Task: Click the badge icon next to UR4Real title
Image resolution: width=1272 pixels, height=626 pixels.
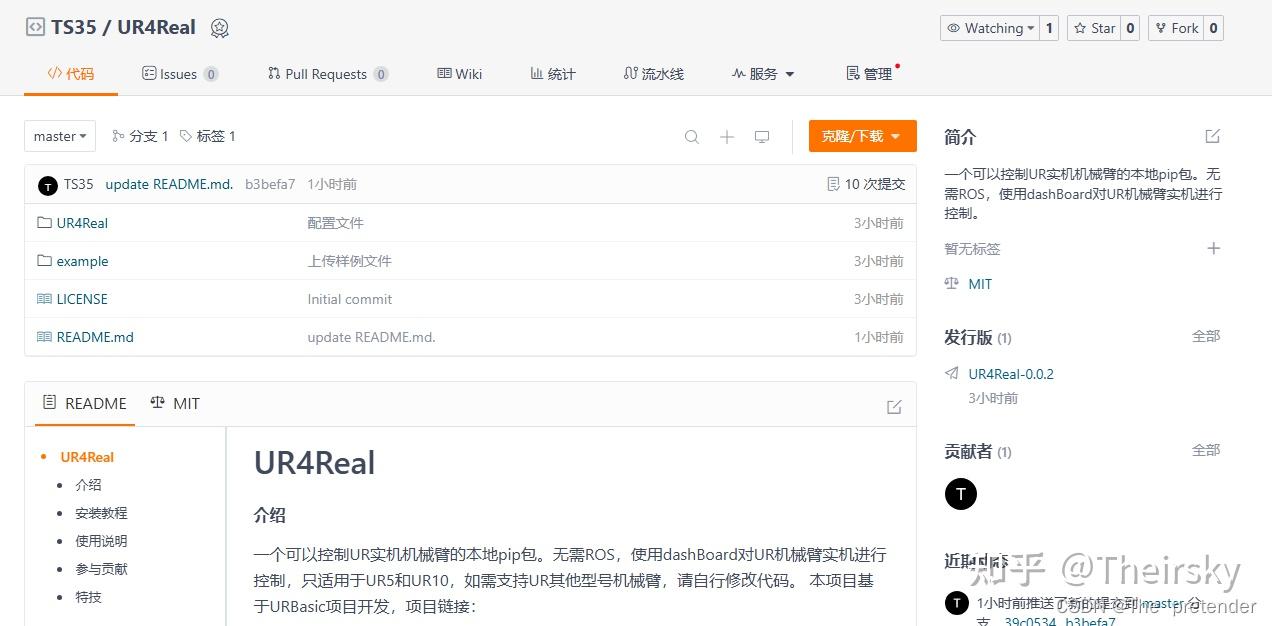Action: point(220,28)
